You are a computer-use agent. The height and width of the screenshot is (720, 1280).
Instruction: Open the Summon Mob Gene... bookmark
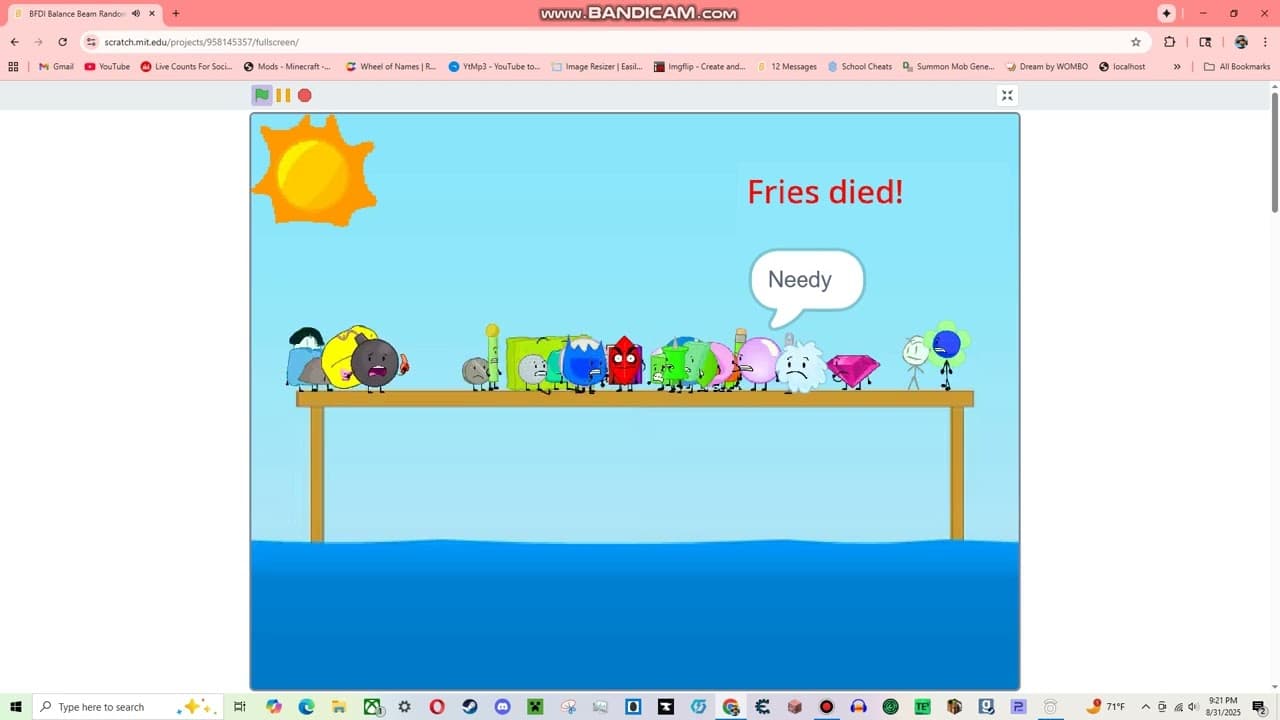[948, 67]
